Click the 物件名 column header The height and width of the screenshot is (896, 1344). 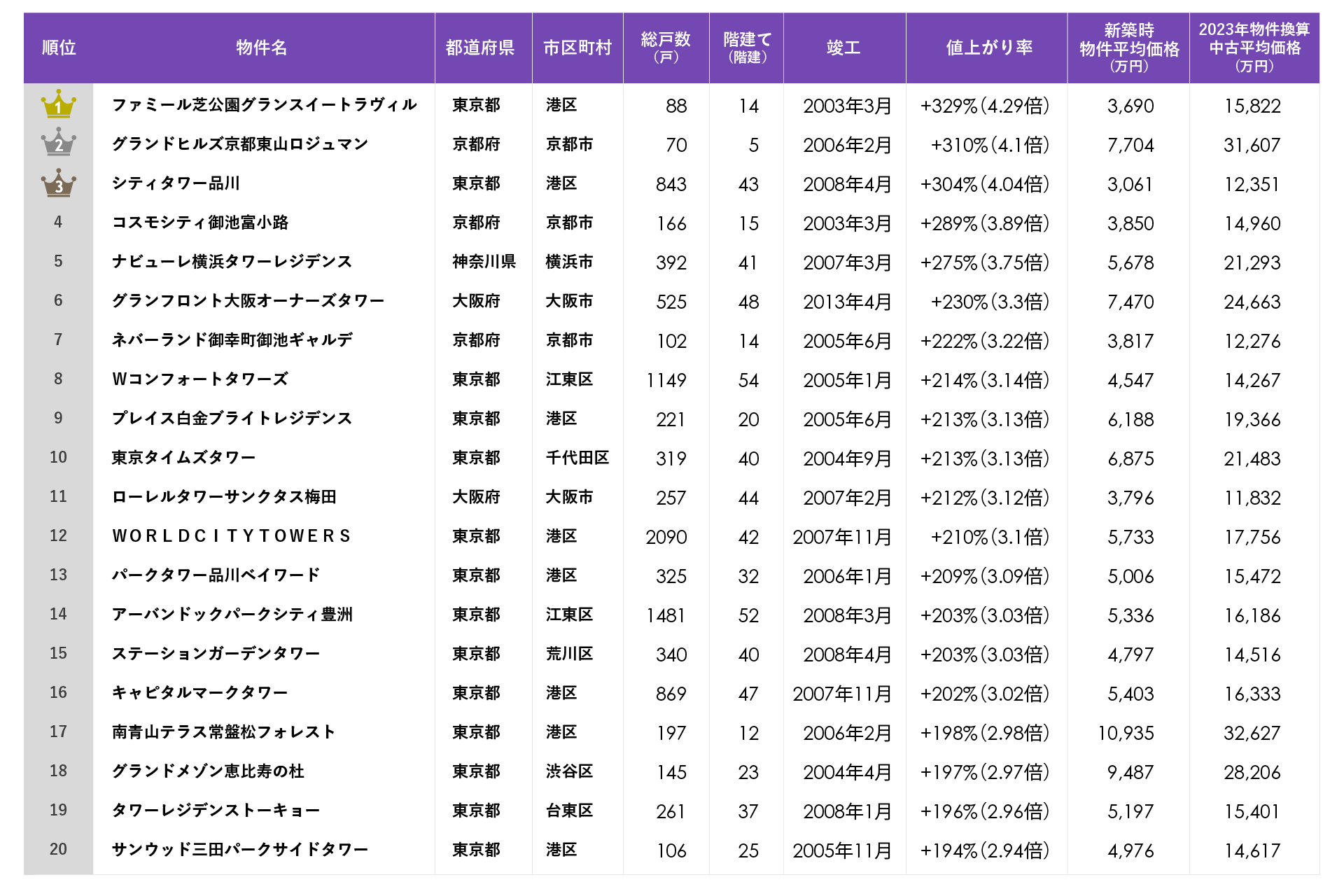[x=262, y=48]
